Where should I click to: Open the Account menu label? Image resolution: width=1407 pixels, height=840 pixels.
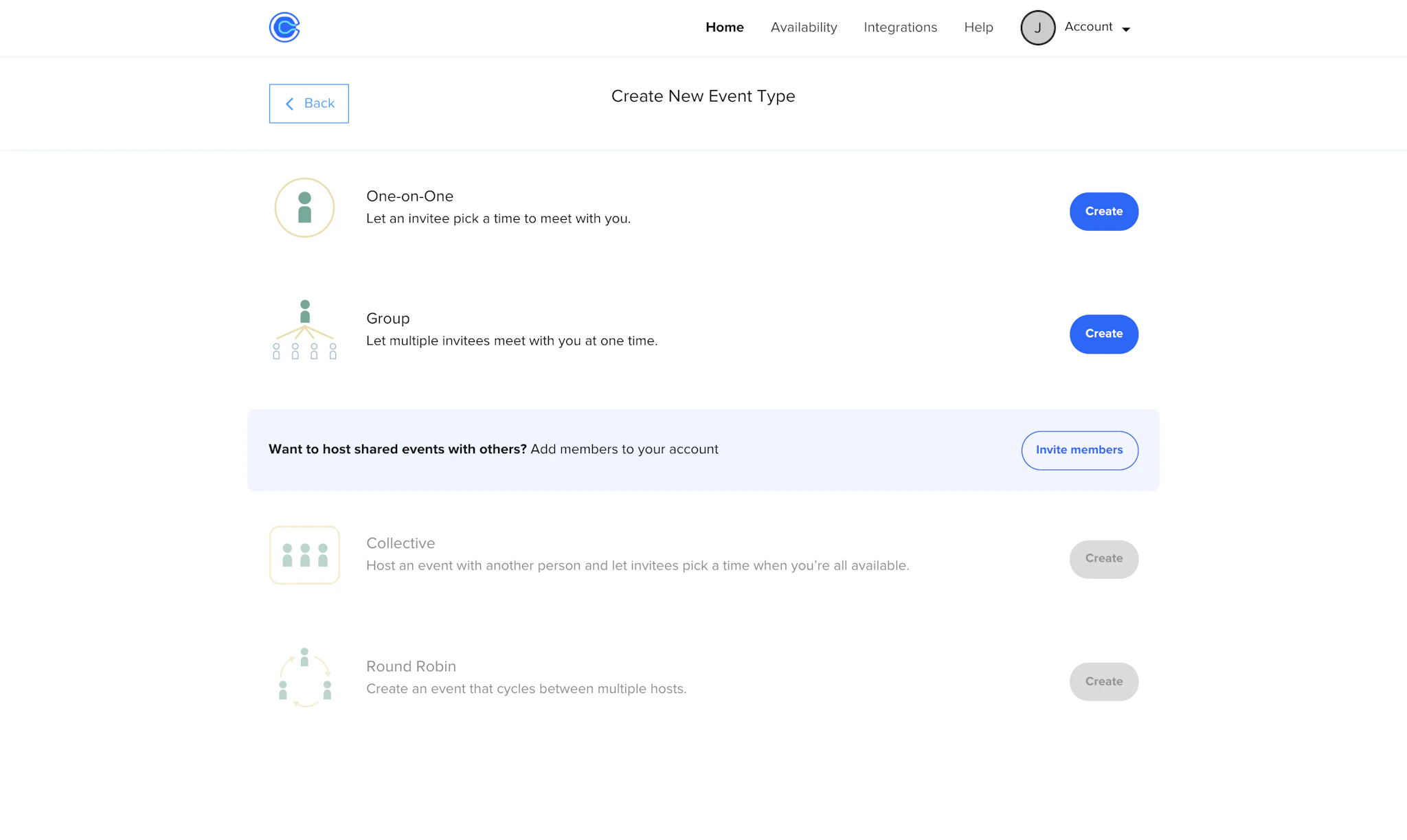[1088, 27]
